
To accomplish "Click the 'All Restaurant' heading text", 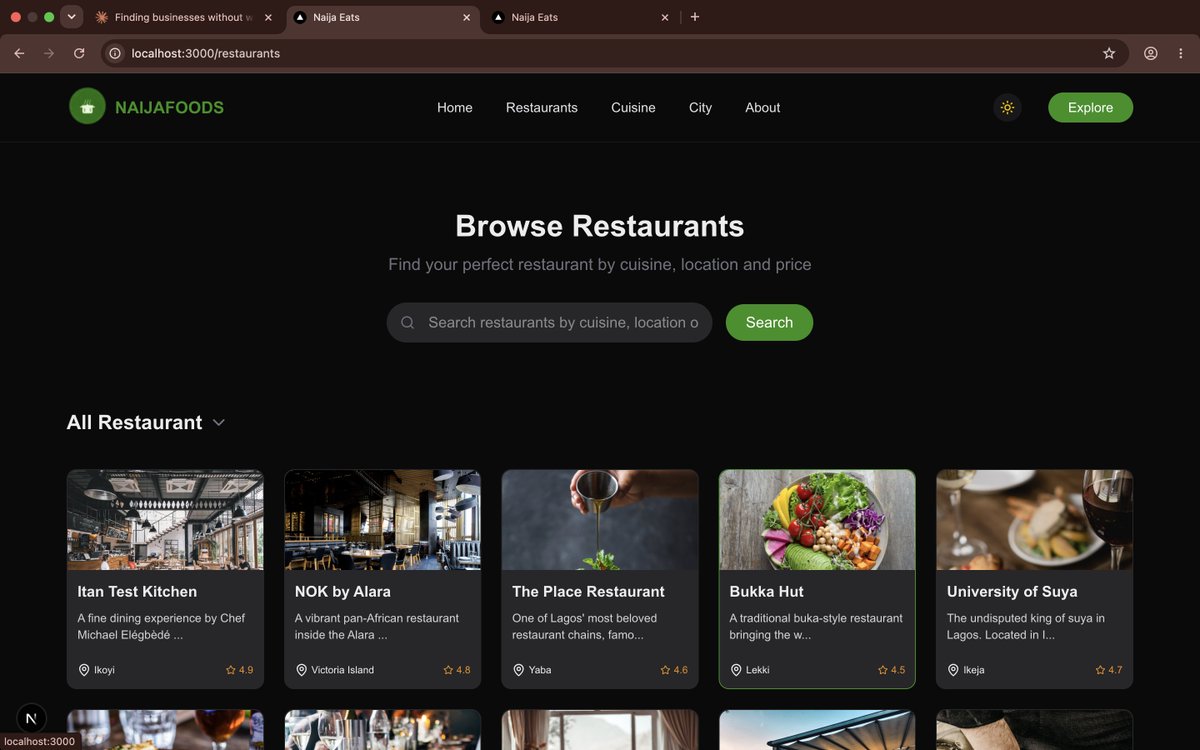I will tap(134, 423).
